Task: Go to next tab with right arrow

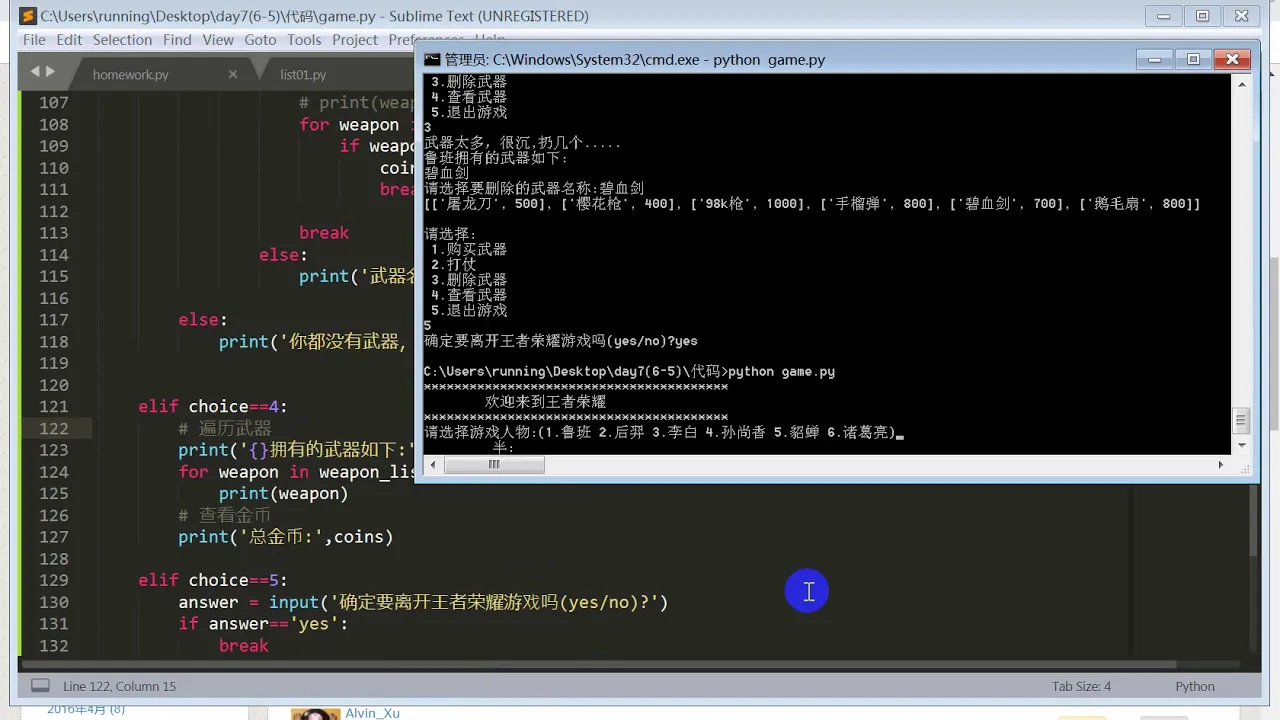Action: pos(50,71)
